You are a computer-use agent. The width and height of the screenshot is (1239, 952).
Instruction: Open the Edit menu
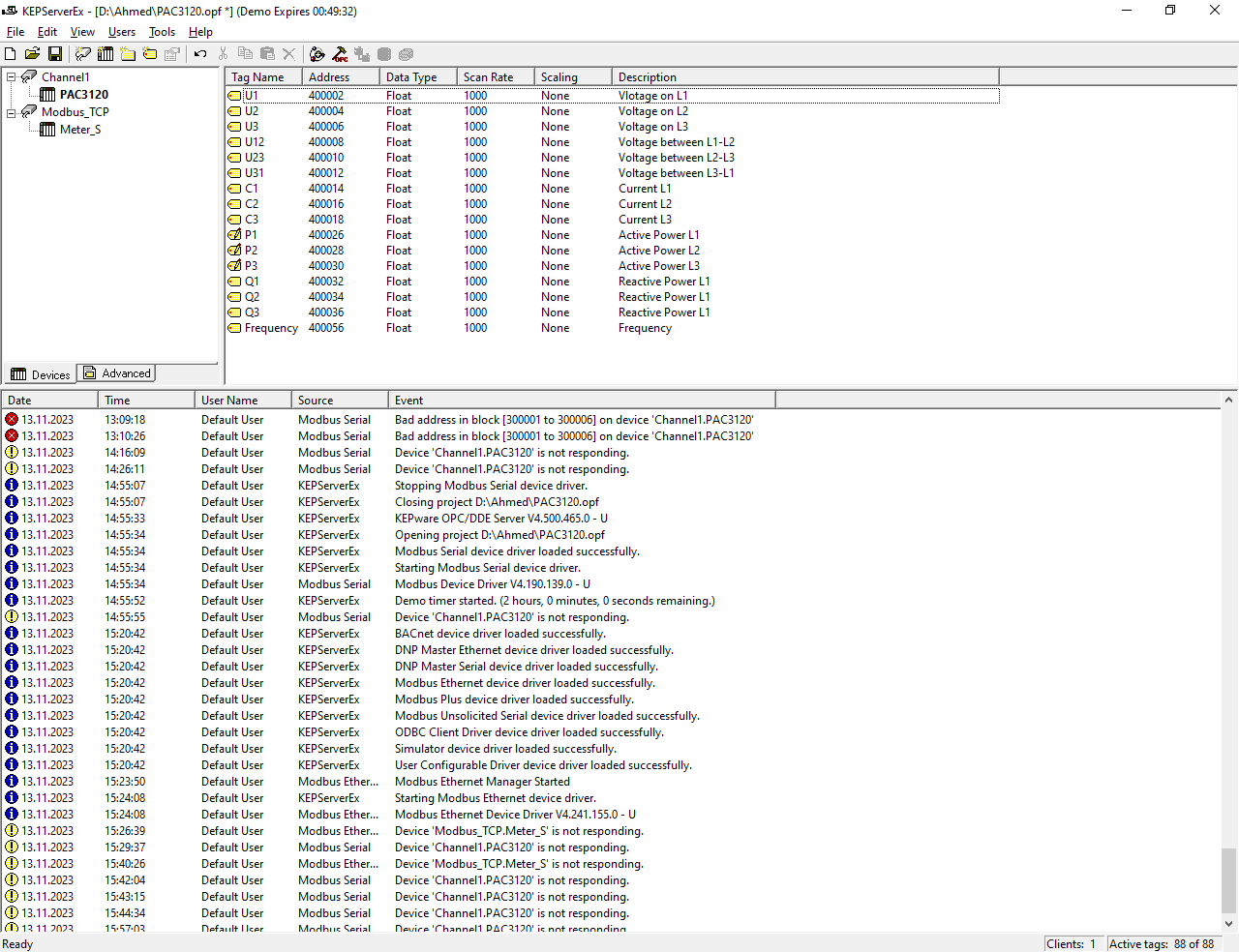coord(47,32)
